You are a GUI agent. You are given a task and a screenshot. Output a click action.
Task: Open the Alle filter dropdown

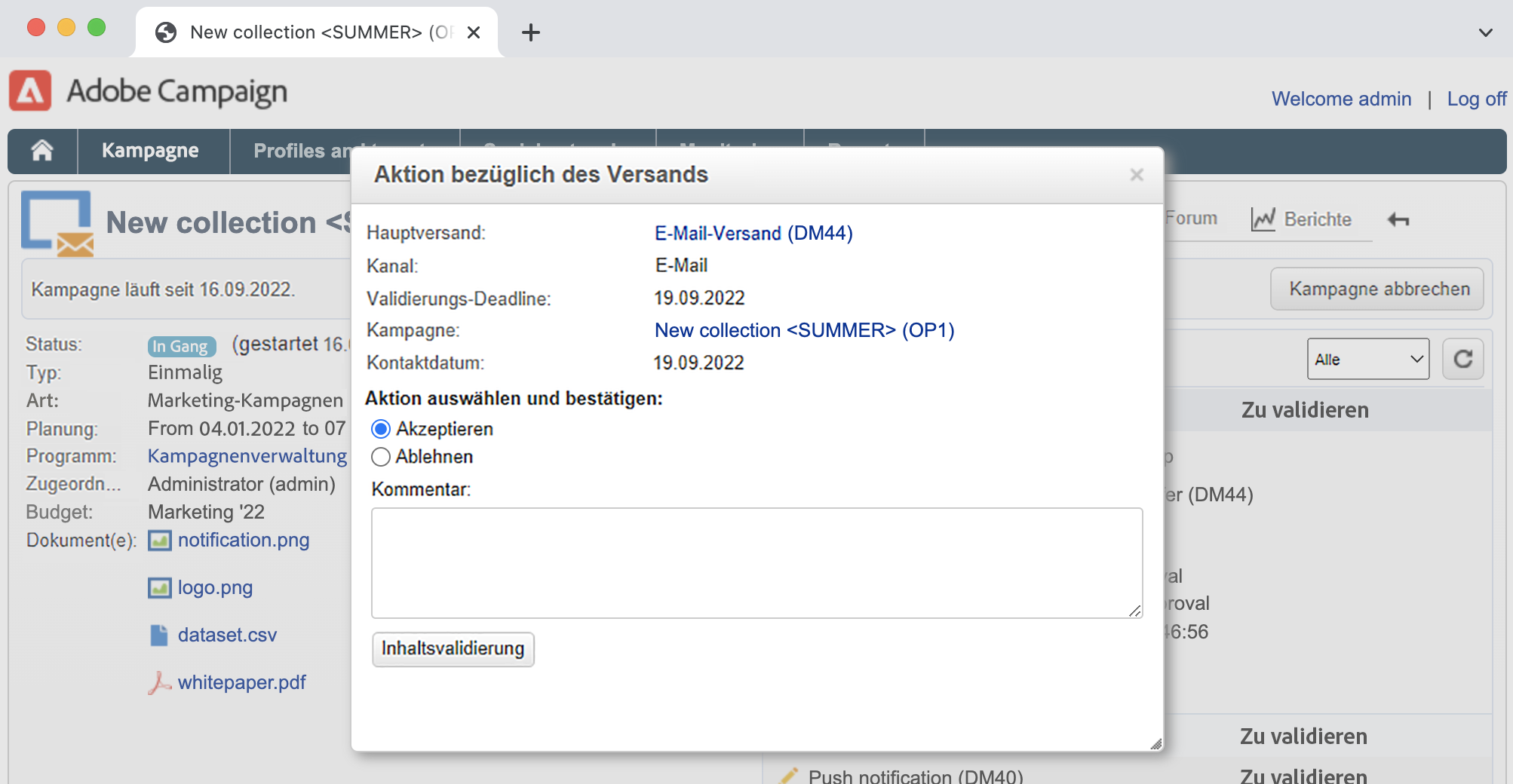click(1367, 359)
